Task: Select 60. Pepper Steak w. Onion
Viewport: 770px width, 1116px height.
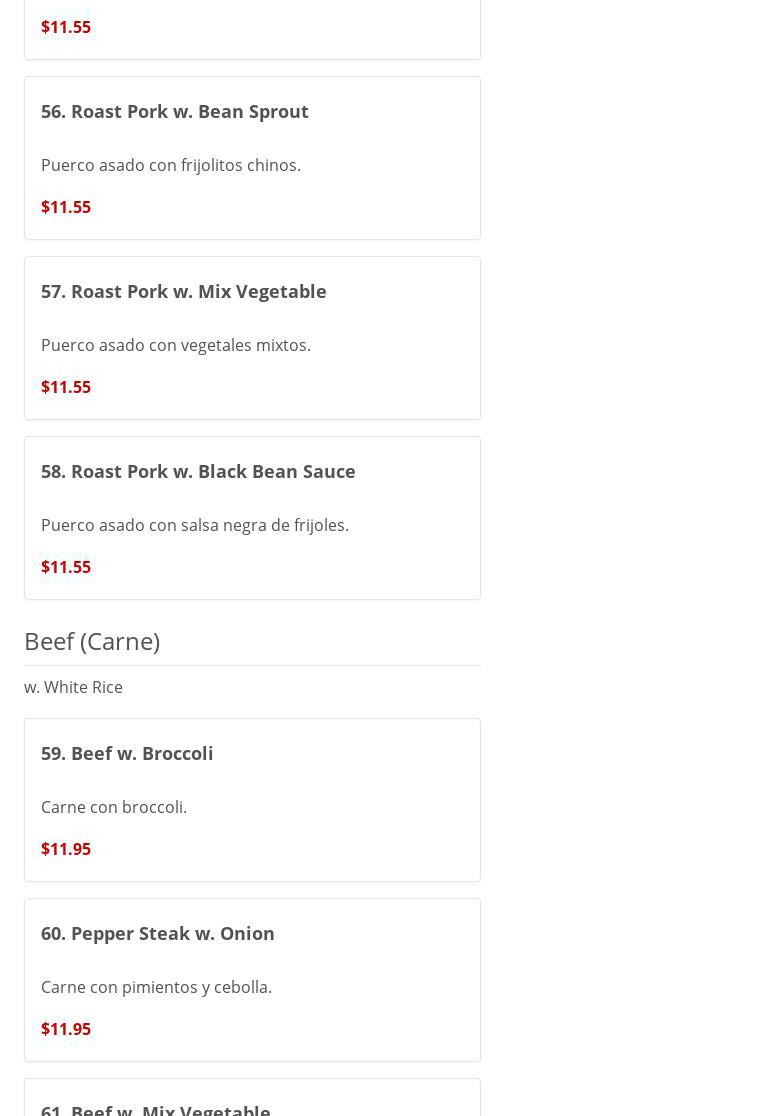Action: tap(158, 933)
